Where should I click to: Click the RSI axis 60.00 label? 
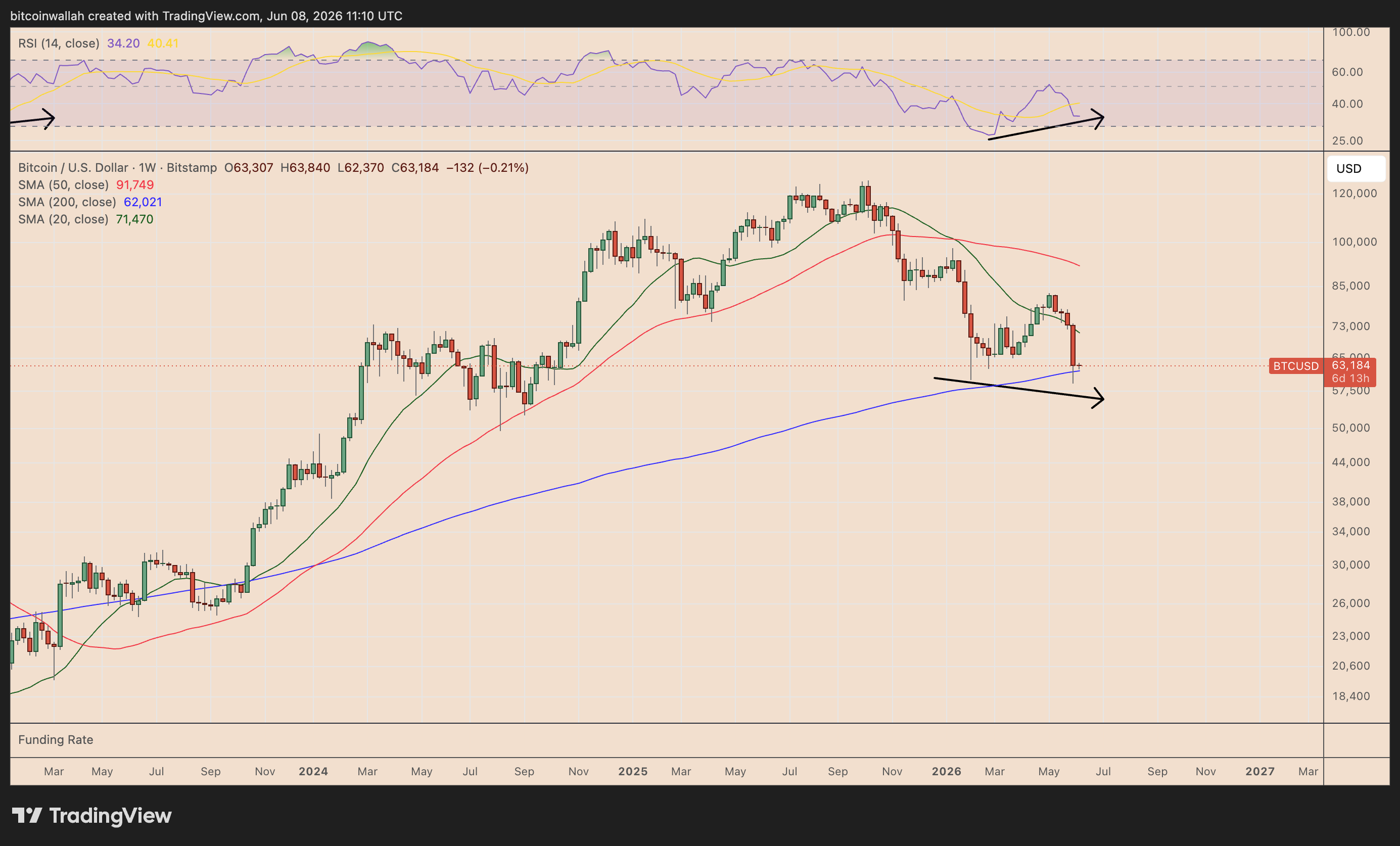[1347, 72]
